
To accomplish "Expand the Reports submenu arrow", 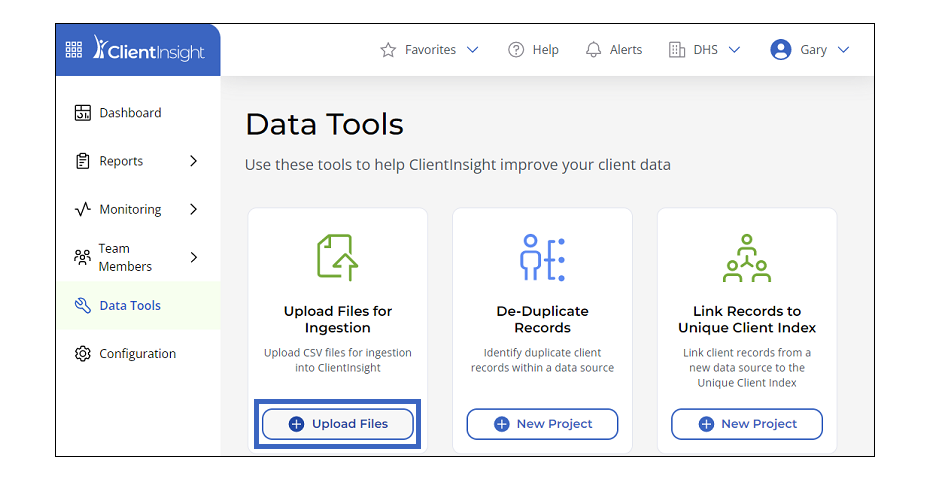I will [x=193, y=161].
